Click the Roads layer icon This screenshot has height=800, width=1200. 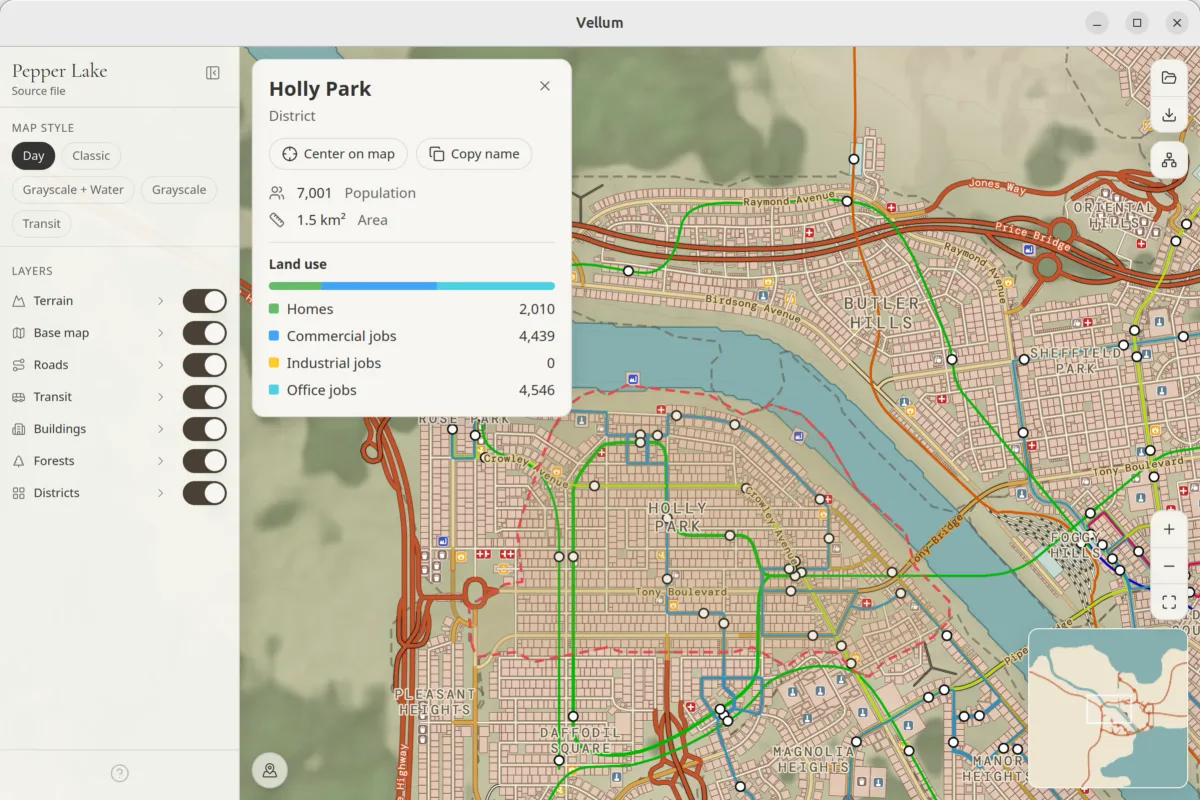(x=18, y=365)
